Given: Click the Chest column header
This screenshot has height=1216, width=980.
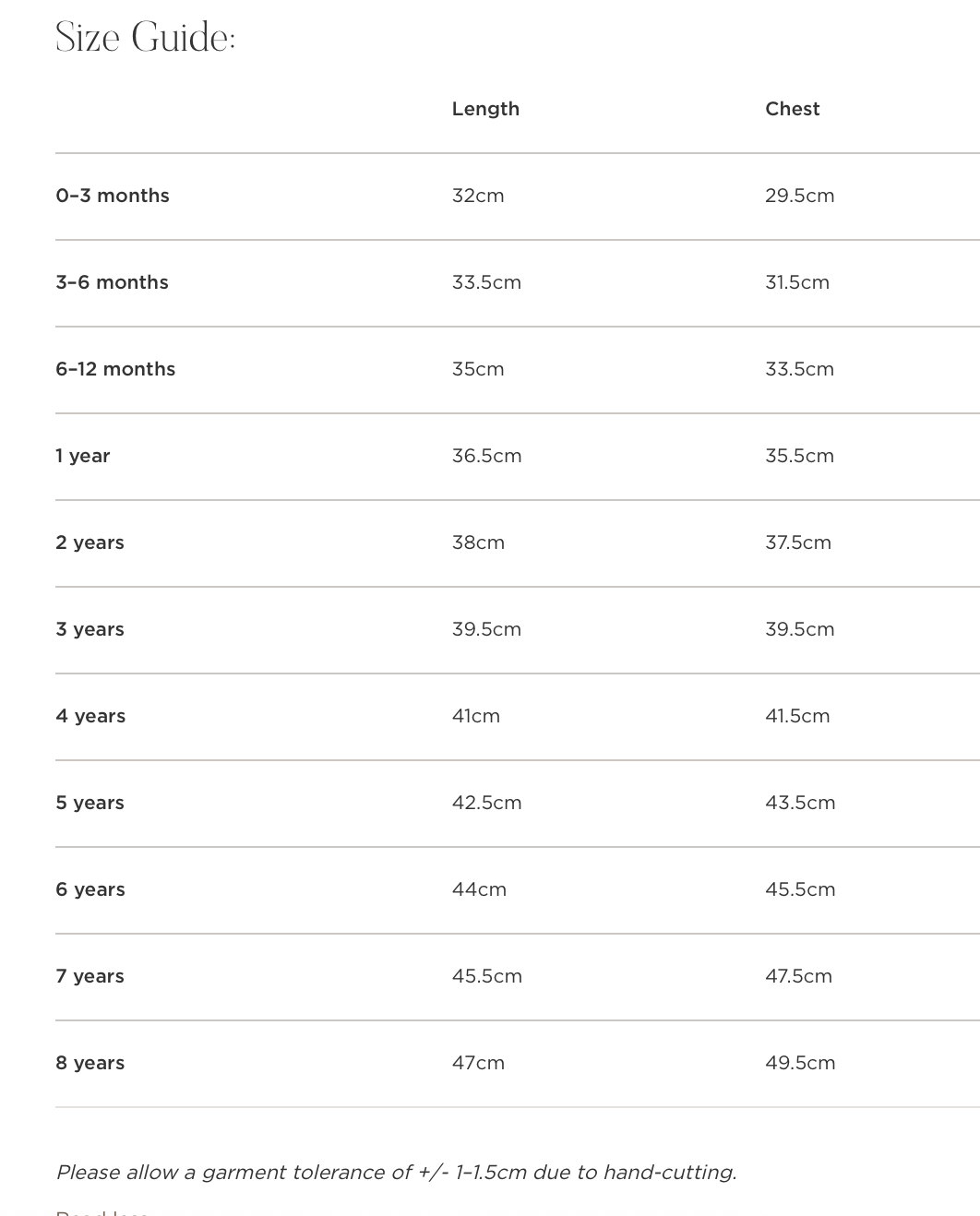Looking at the screenshot, I should (792, 109).
